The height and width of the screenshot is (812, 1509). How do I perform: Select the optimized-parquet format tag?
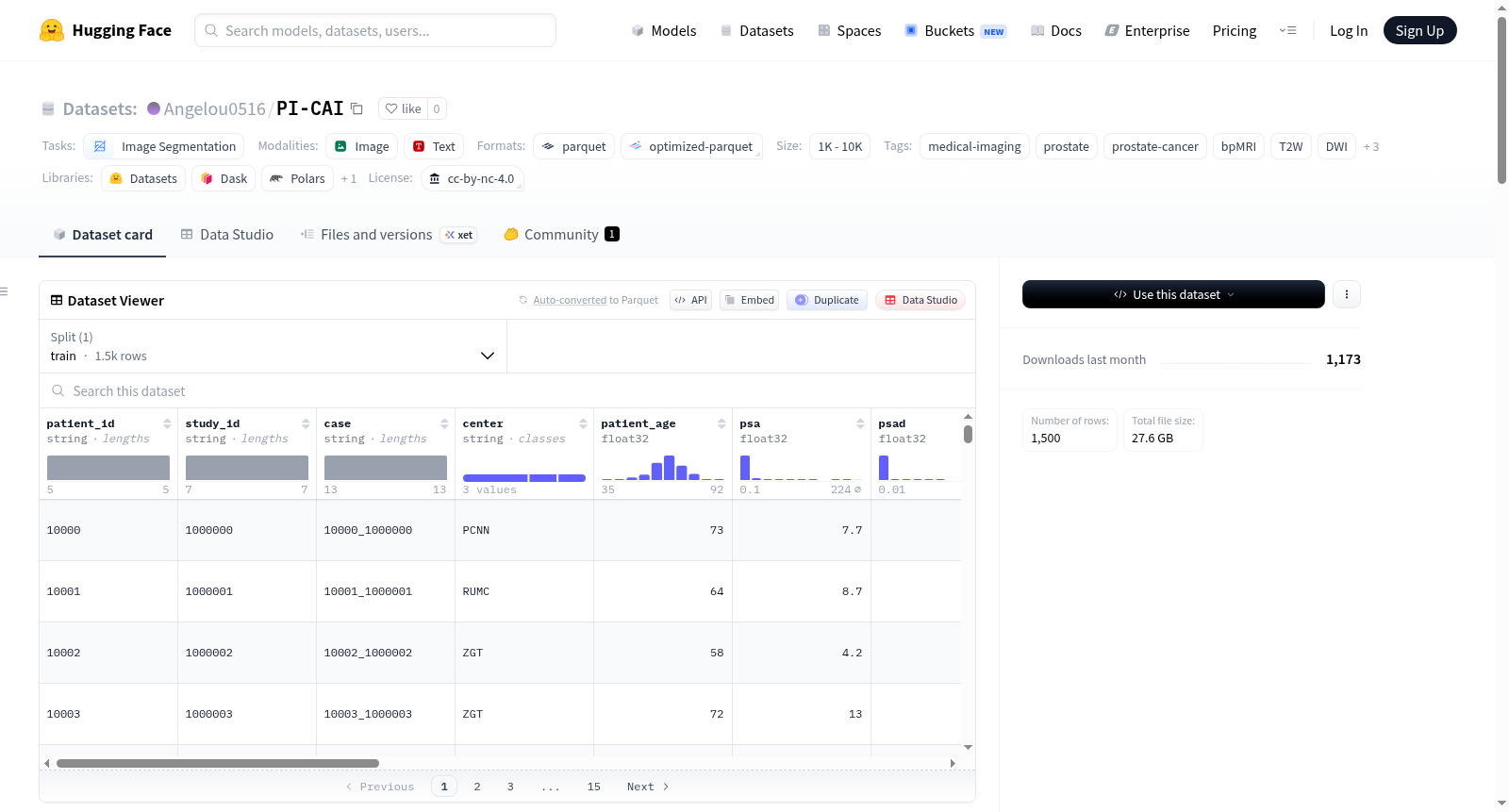pyautogui.click(x=691, y=146)
